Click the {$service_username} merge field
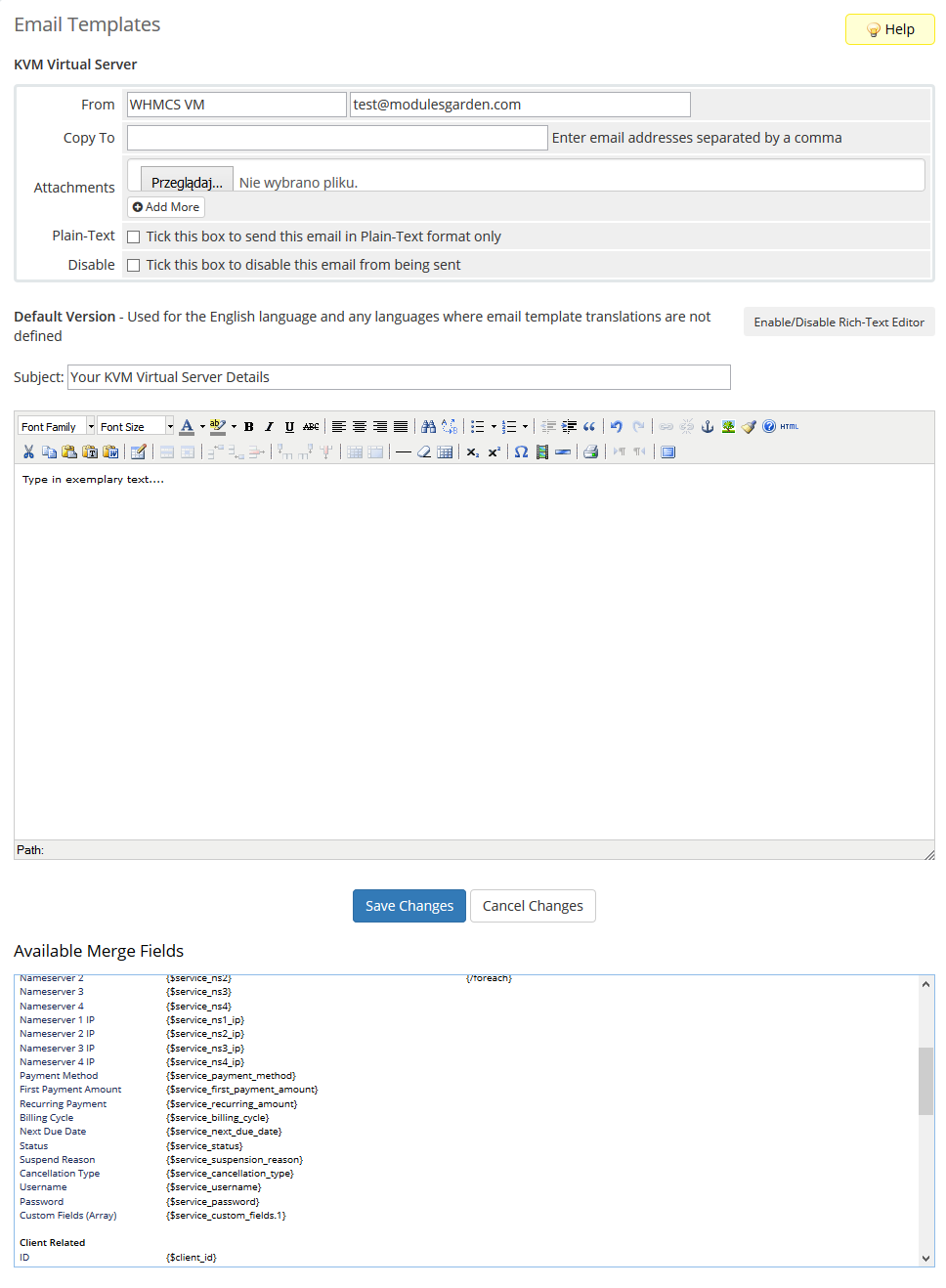 click(x=214, y=1187)
